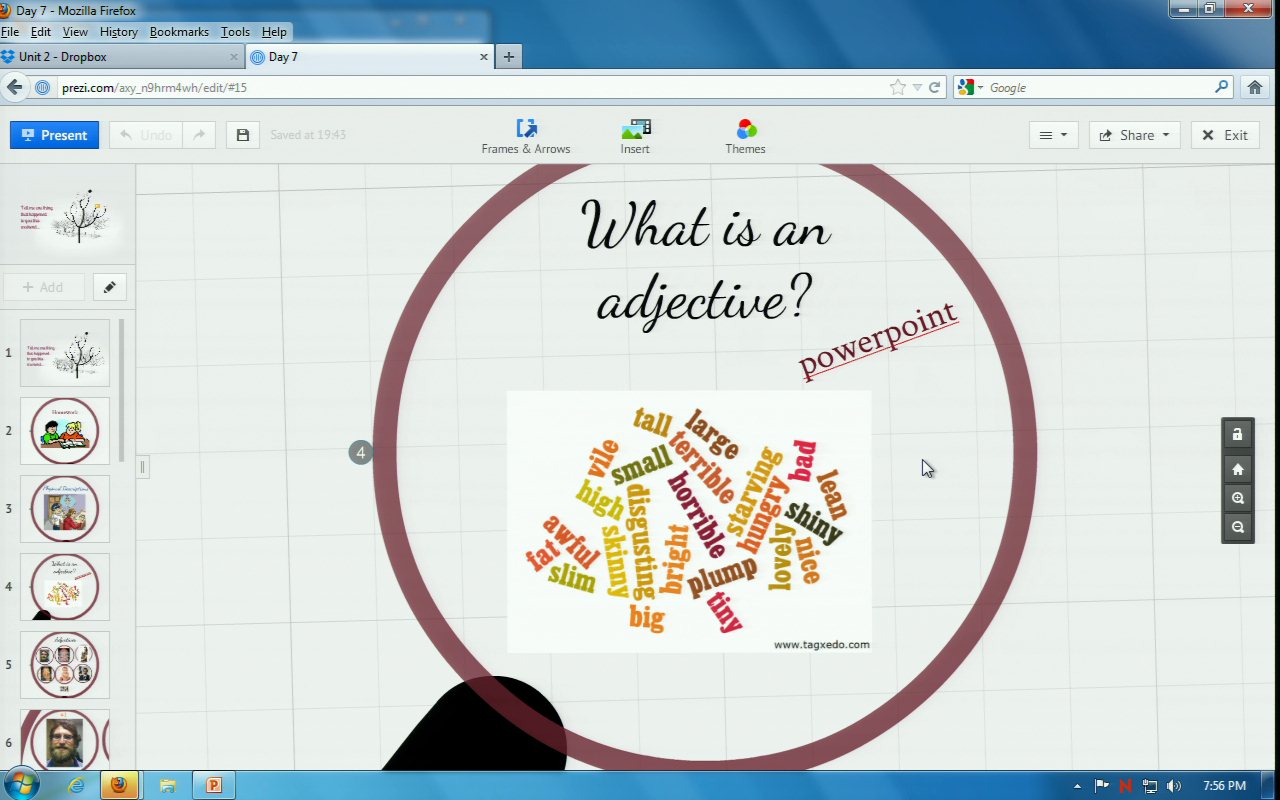Image resolution: width=1280 pixels, height=800 pixels.
Task: Toggle the canvas lock icon
Action: [x=1238, y=435]
